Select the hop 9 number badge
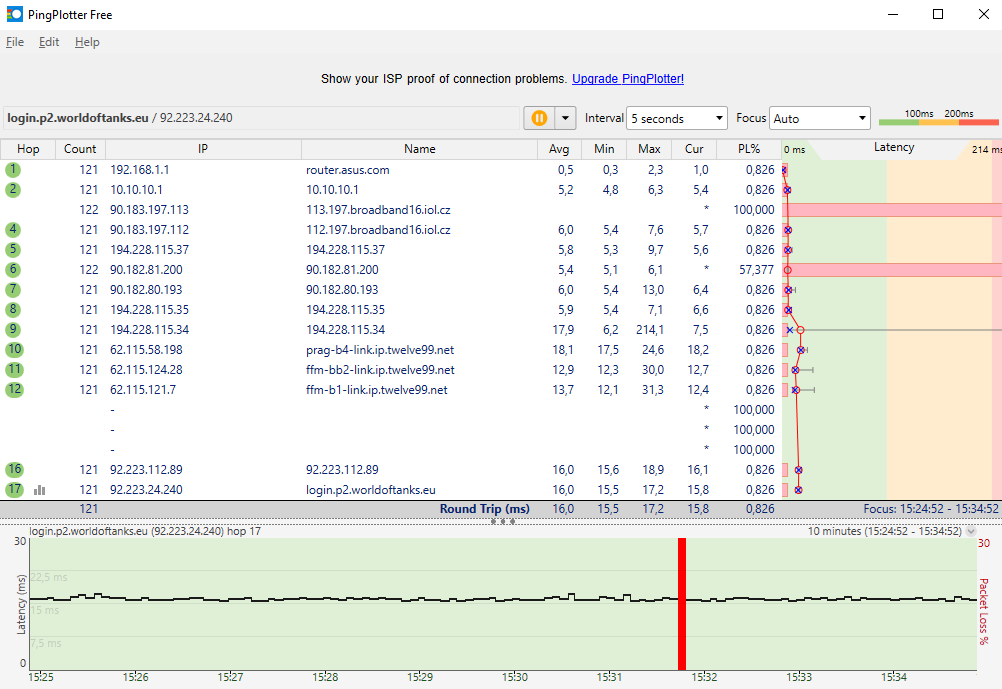 tap(13, 330)
